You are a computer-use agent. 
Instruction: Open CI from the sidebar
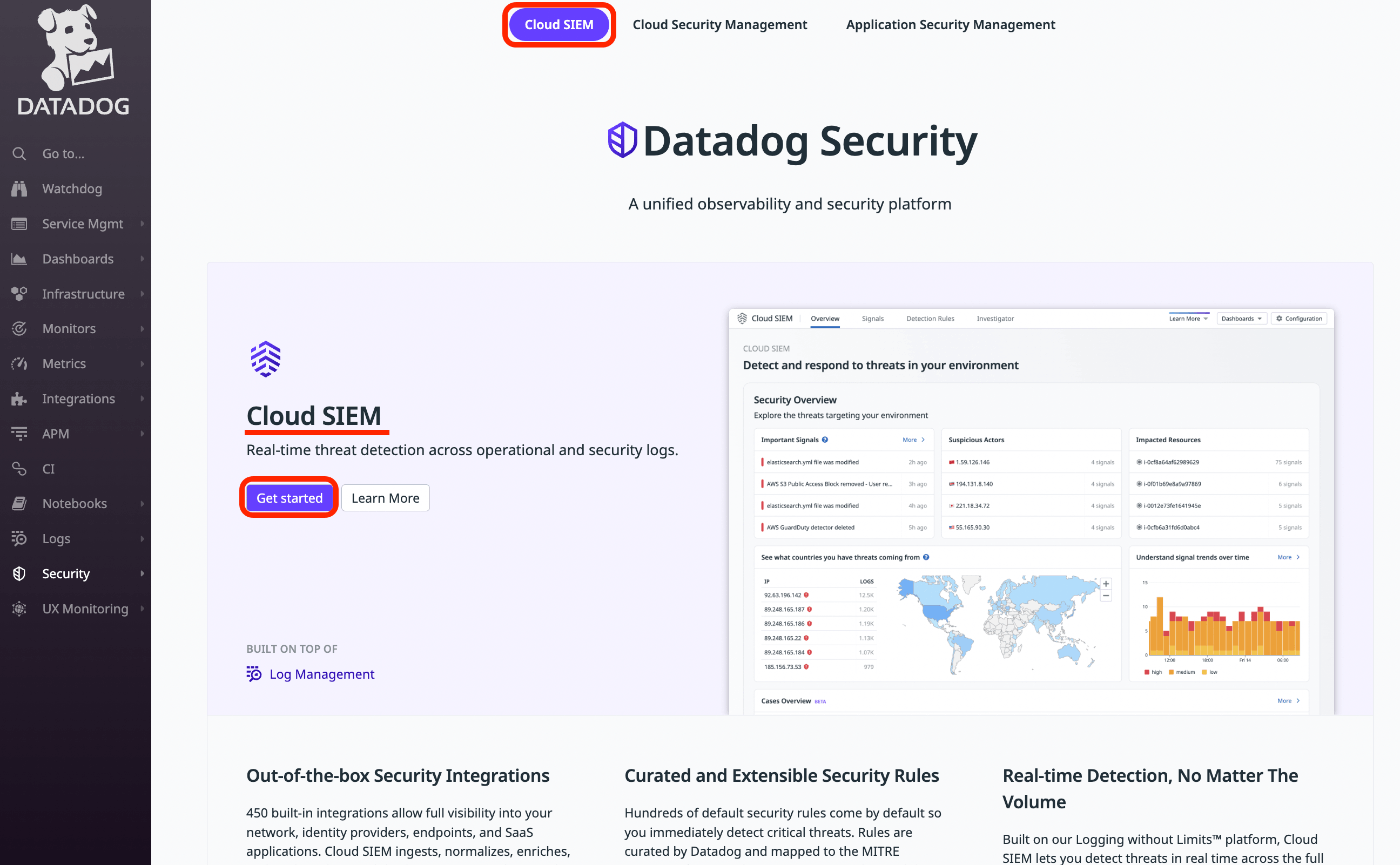click(x=48, y=469)
